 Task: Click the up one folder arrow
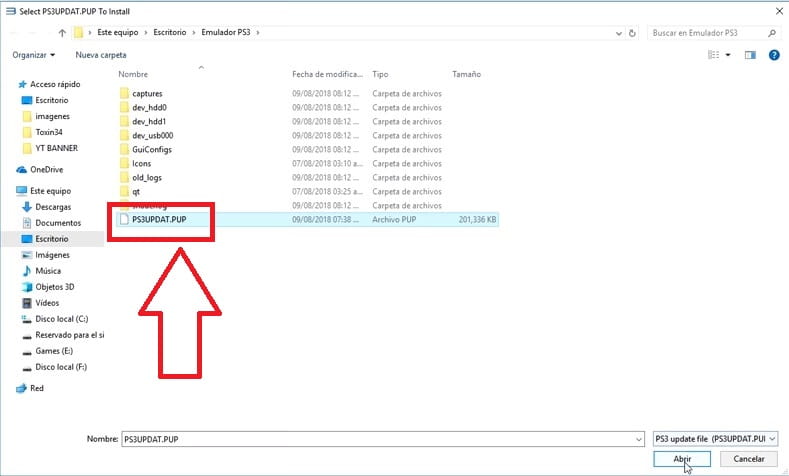(62, 33)
